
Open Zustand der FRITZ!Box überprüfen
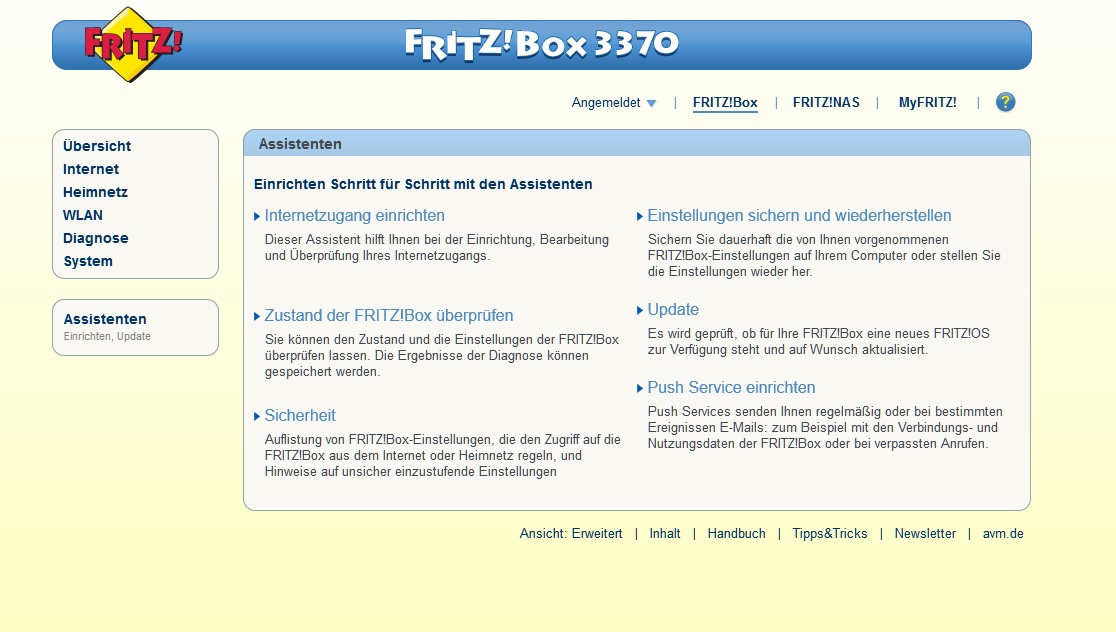click(389, 315)
